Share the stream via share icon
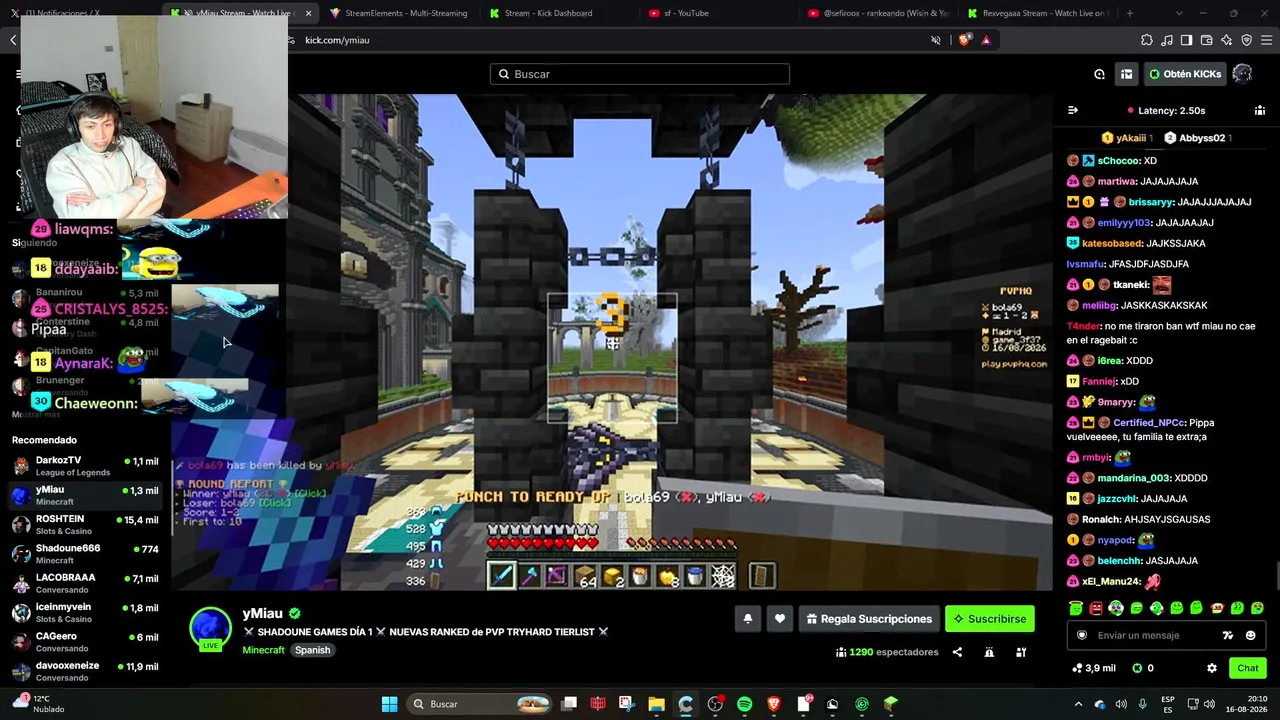This screenshot has height=720, width=1280. click(957, 652)
